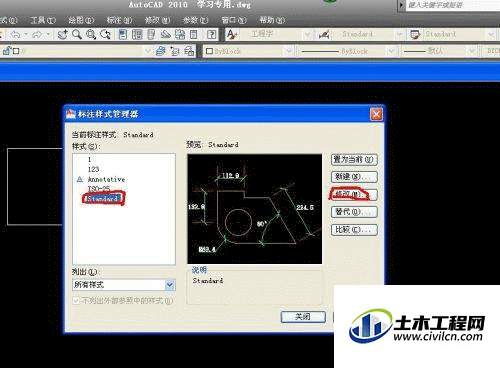
Task: Expand the layer 0 dropdown list
Action: [148, 51]
